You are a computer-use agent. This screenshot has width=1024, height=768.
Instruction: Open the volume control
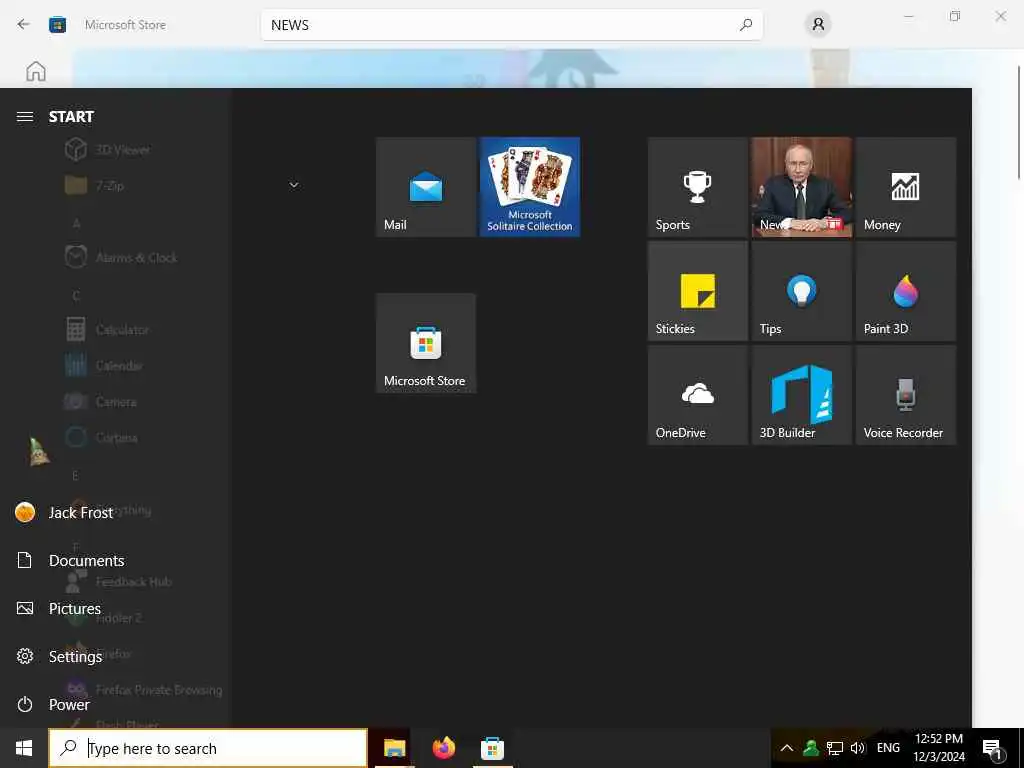(857, 748)
